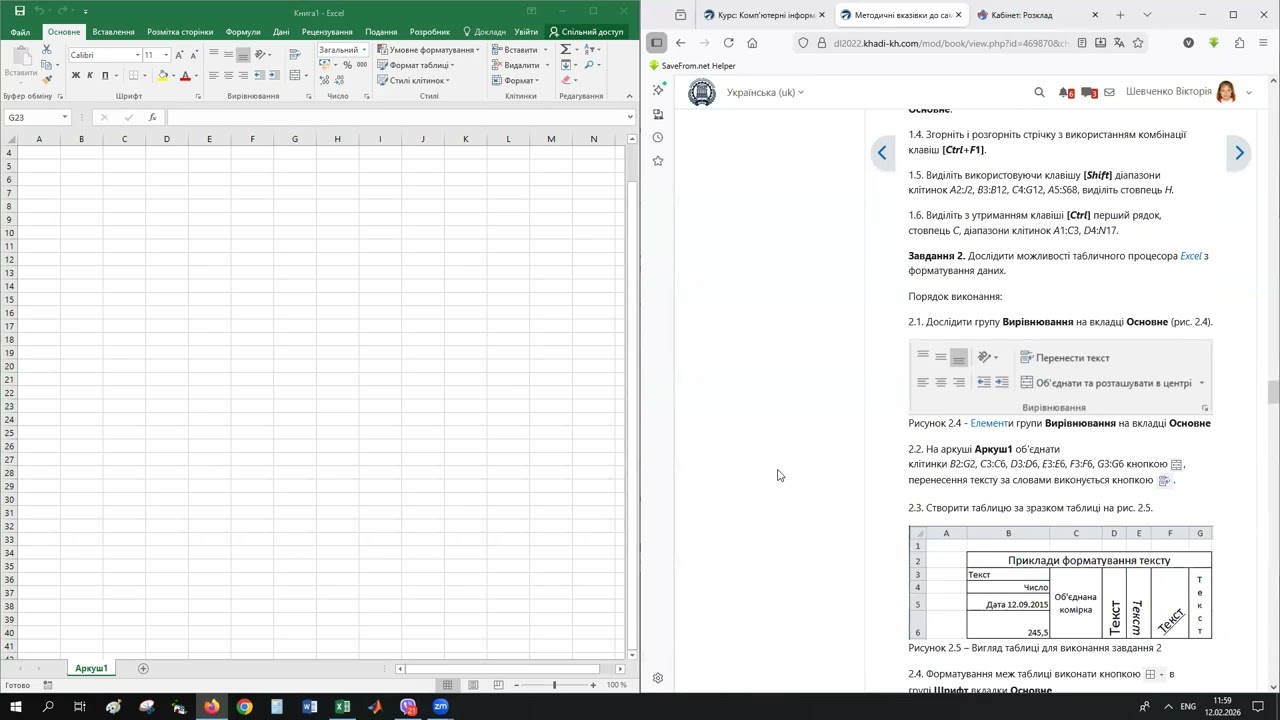The image size is (1280, 720).
Task: Open Умовне форматування dropdown
Action: 428,50
